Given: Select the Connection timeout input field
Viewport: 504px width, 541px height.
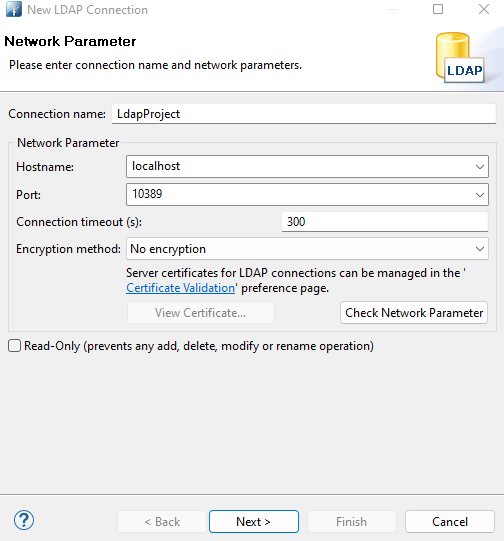Looking at the screenshot, I should (385, 222).
